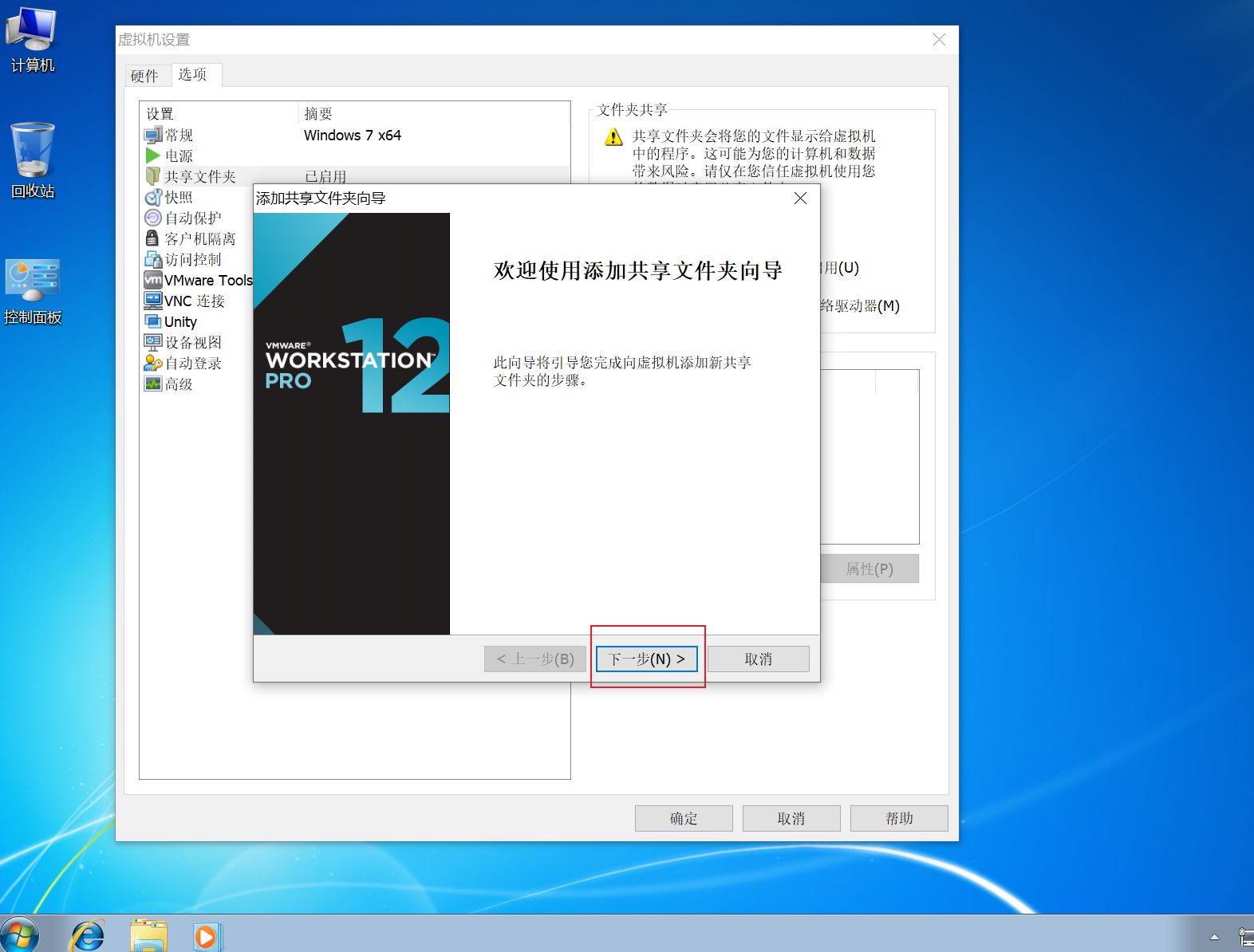Click the green 电源 power icon
The height and width of the screenshot is (952, 1254).
[153, 155]
